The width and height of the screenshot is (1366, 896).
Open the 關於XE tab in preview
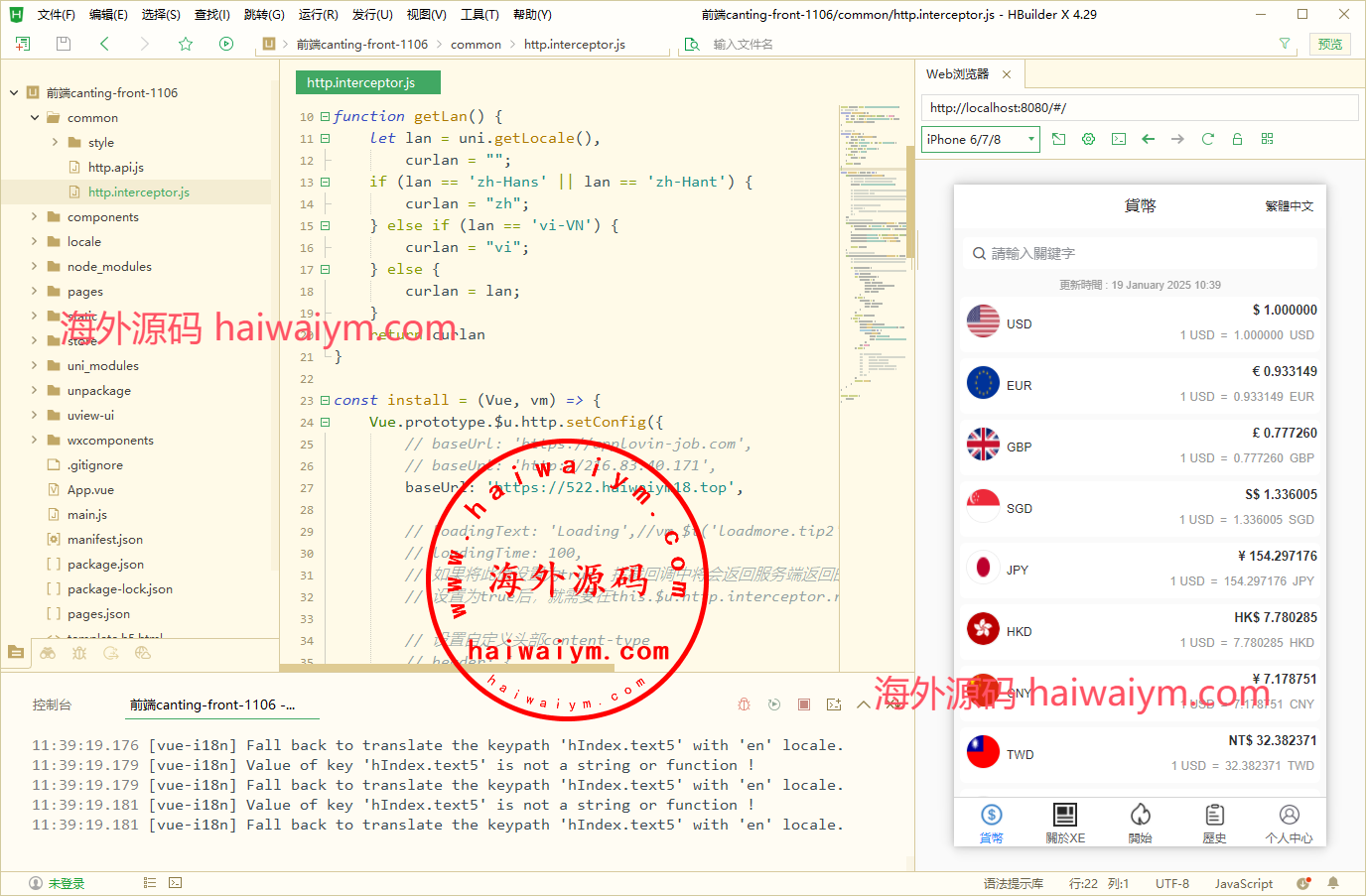point(1065,824)
